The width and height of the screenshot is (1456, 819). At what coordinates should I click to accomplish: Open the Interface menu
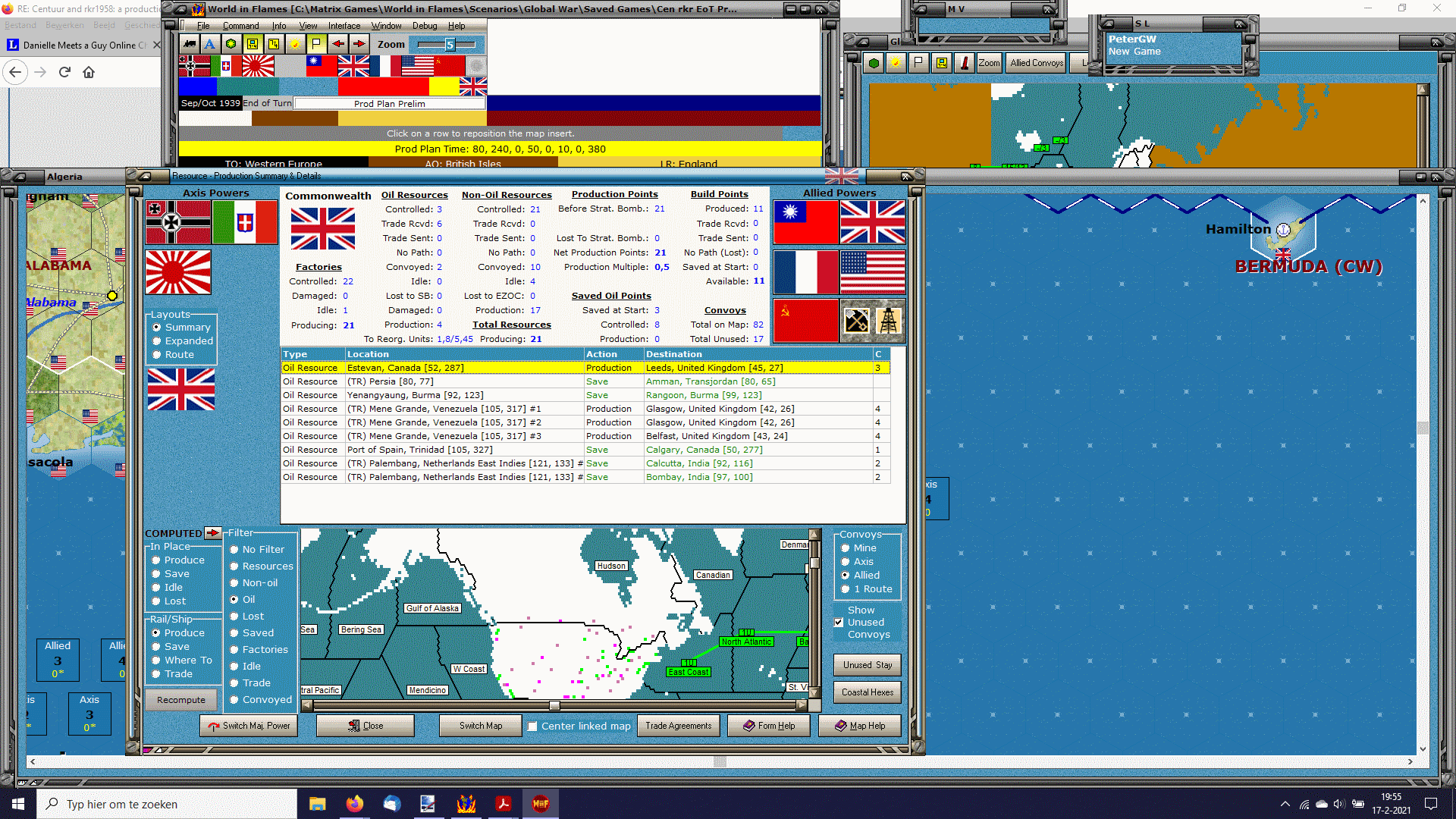tap(344, 26)
